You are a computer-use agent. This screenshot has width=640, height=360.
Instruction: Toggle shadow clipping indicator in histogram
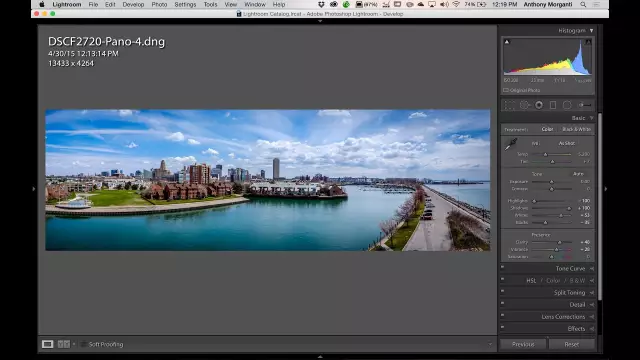coord(507,42)
